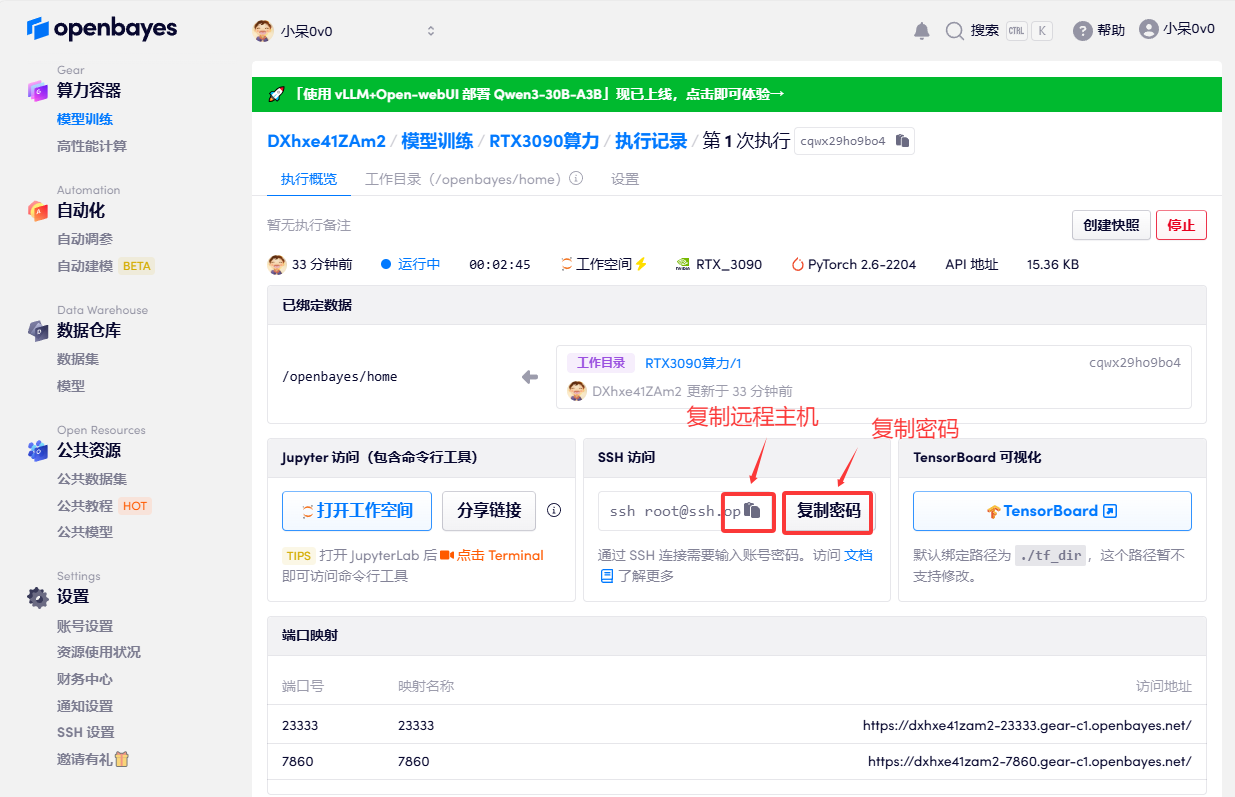Click the DXhxe41ZAm2 breadcrumb link
This screenshot has height=797, width=1235.
(x=326, y=141)
